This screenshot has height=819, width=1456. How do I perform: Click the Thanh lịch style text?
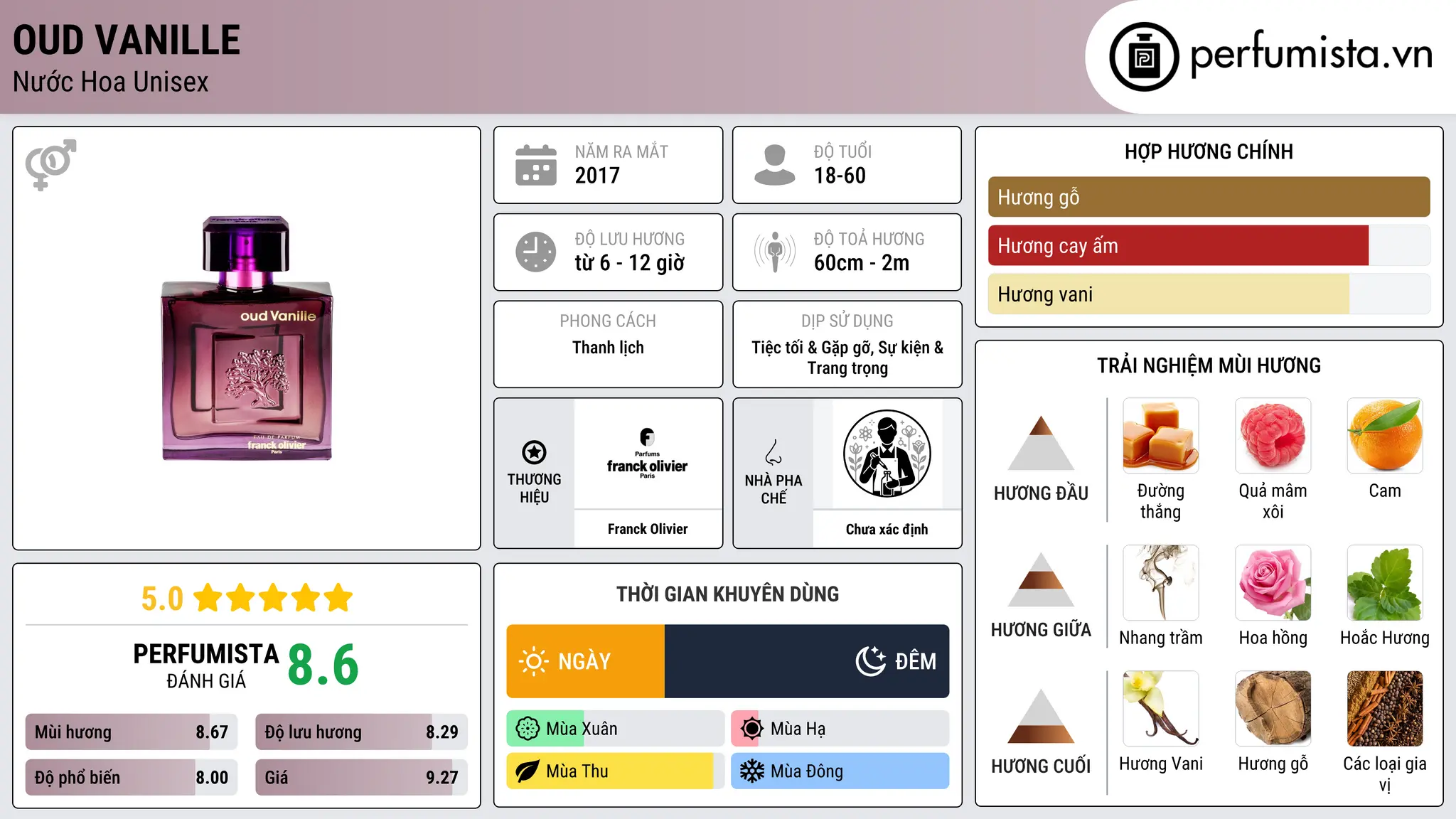(x=608, y=348)
